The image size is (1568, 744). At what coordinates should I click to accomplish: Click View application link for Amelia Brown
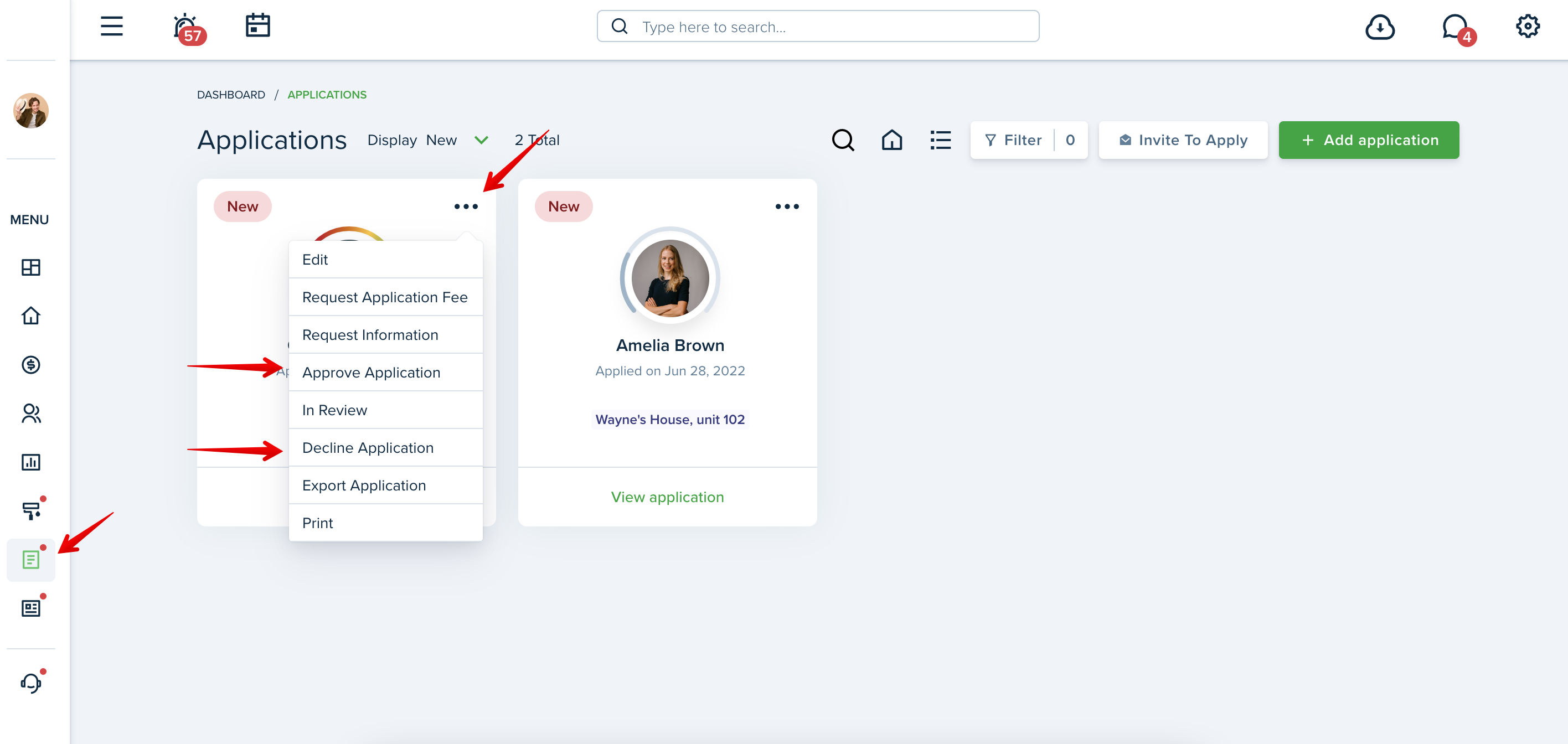coord(667,497)
